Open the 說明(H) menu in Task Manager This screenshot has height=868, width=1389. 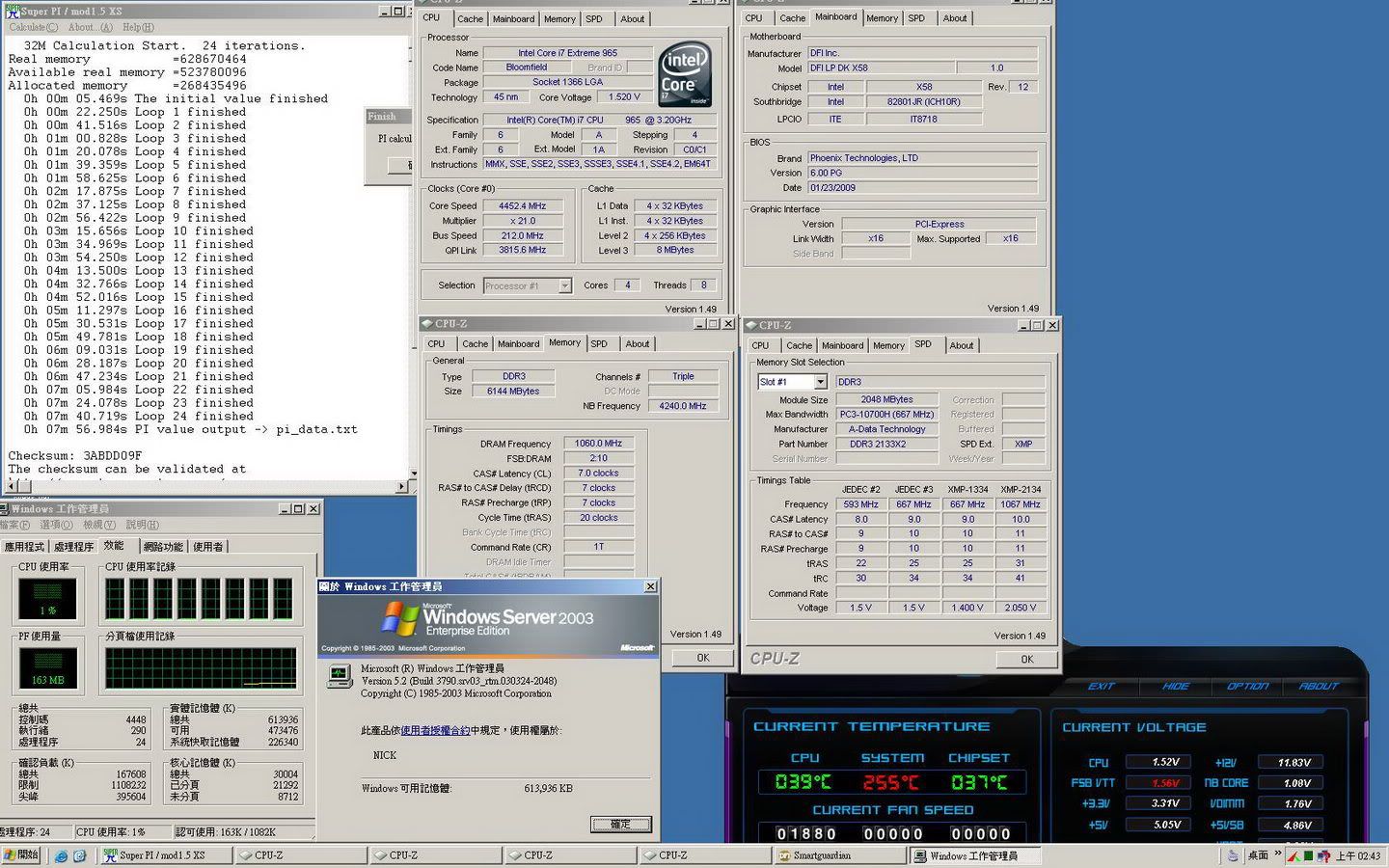[142, 525]
